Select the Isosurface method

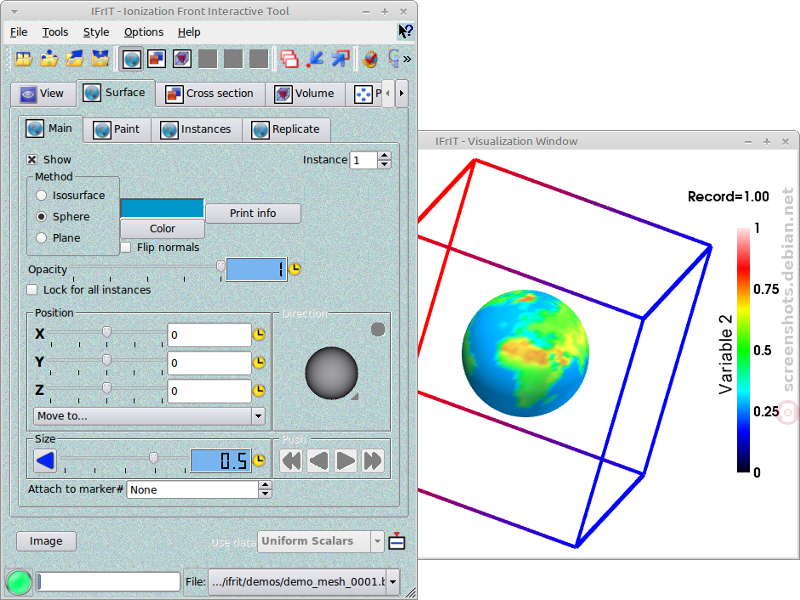point(41,195)
